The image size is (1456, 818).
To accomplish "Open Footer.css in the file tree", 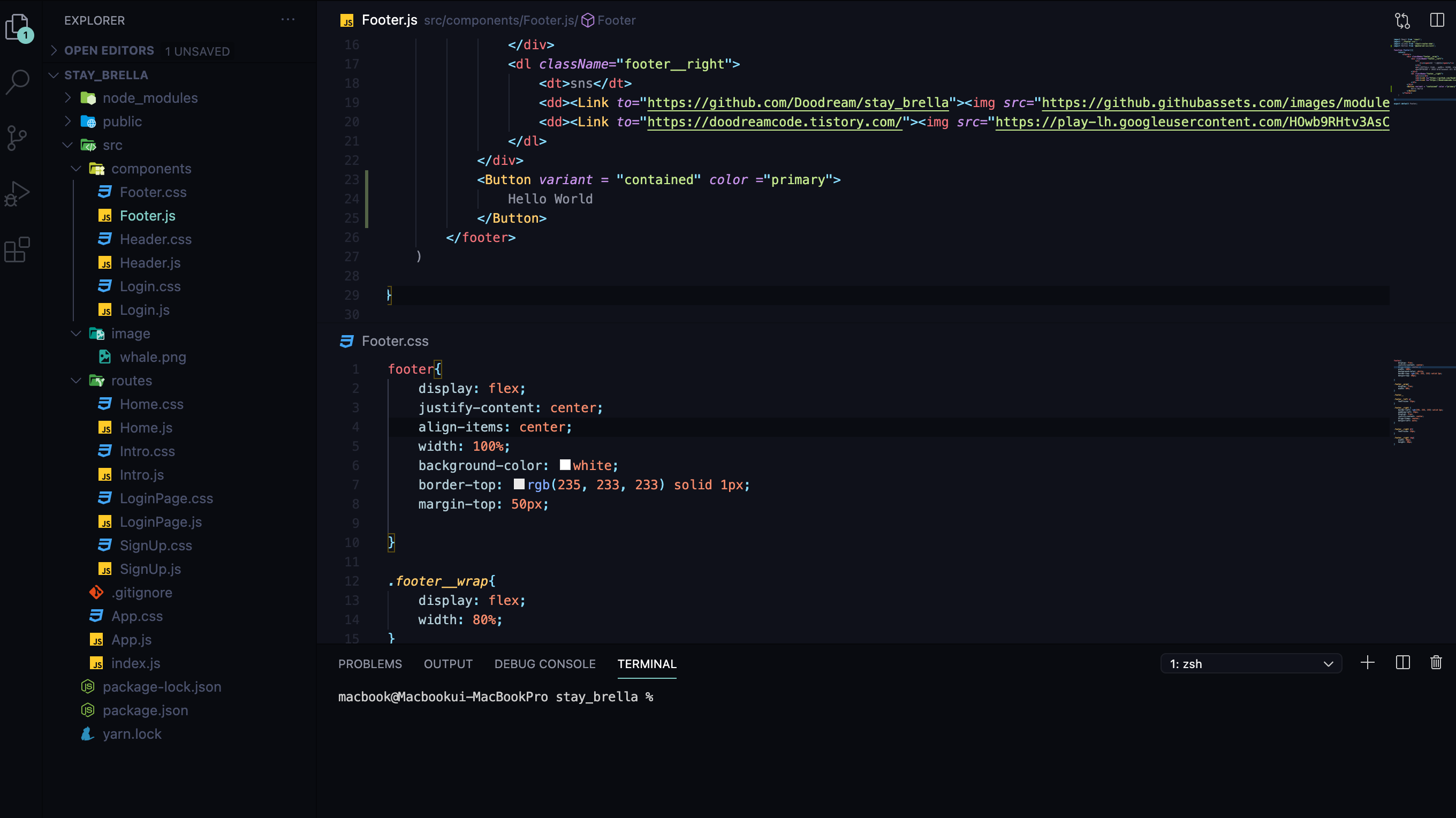I will click(x=153, y=192).
